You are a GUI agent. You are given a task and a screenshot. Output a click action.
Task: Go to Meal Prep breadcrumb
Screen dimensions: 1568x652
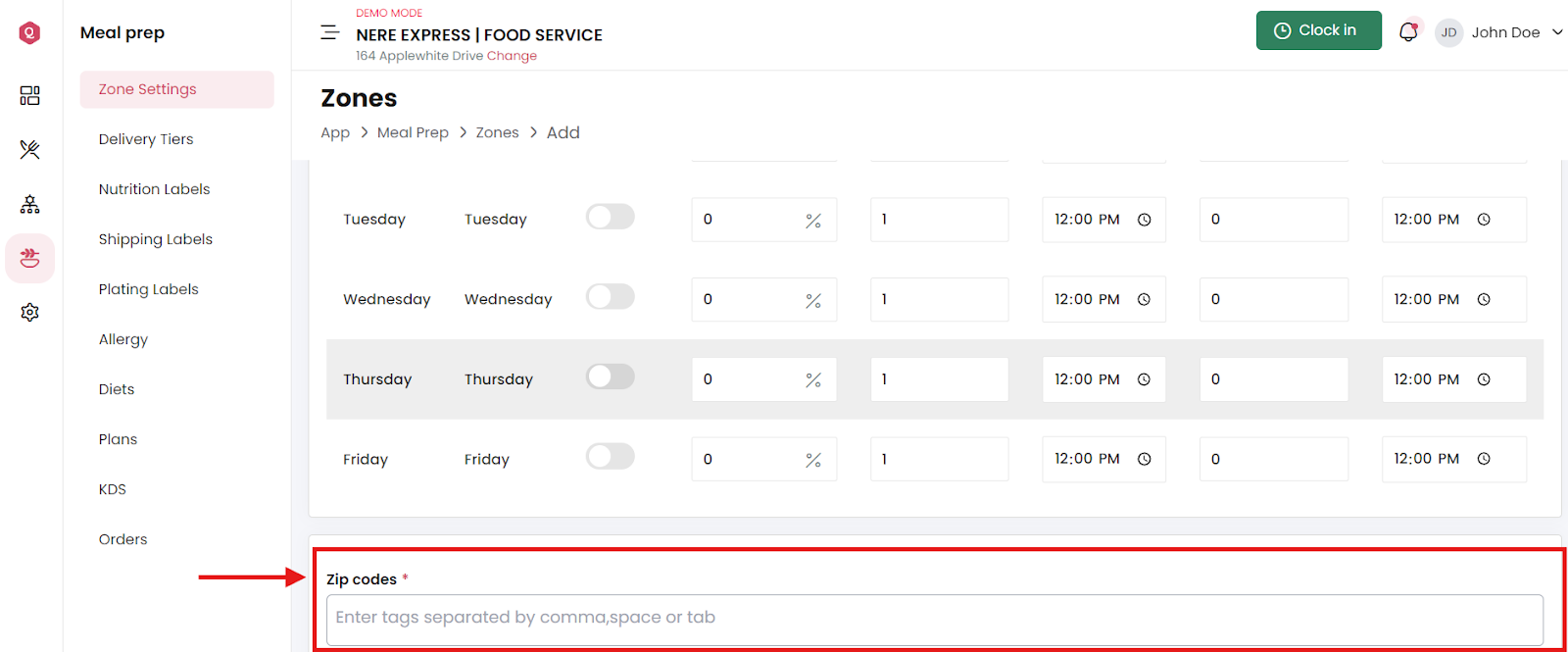coord(413,132)
